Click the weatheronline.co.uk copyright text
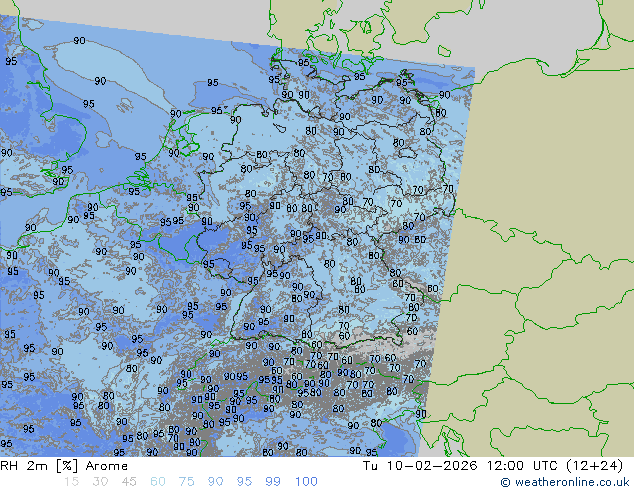This screenshot has height=490, width=634. [565, 482]
